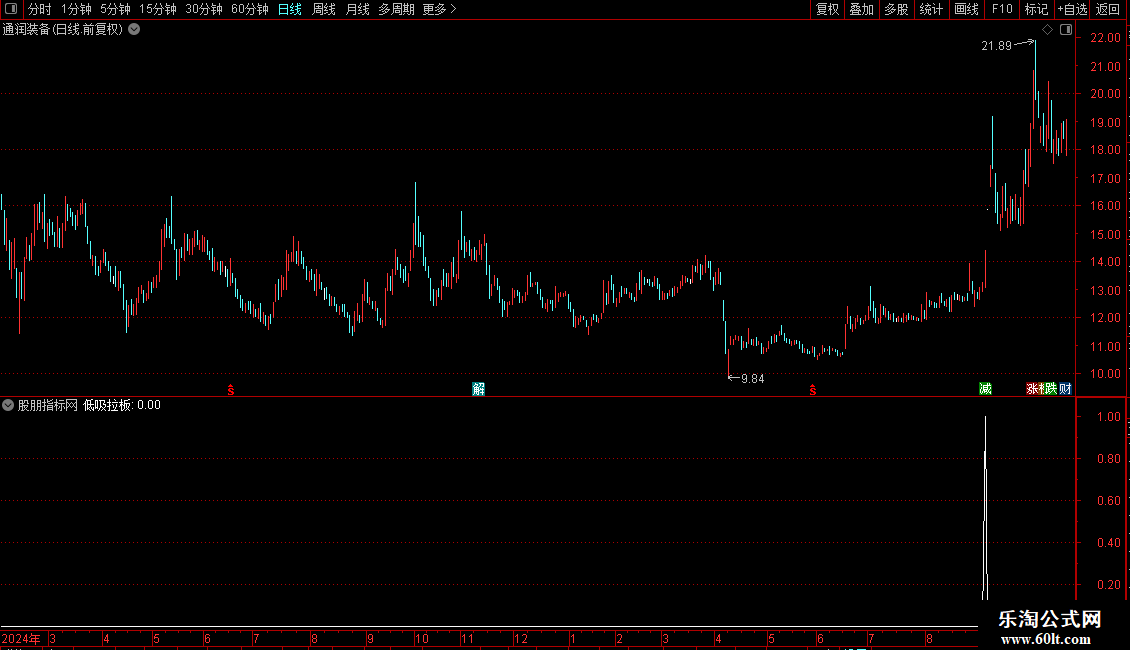Click the 21.89 high price label
This screenshot has width=1130, height=650.
(997, 46)
